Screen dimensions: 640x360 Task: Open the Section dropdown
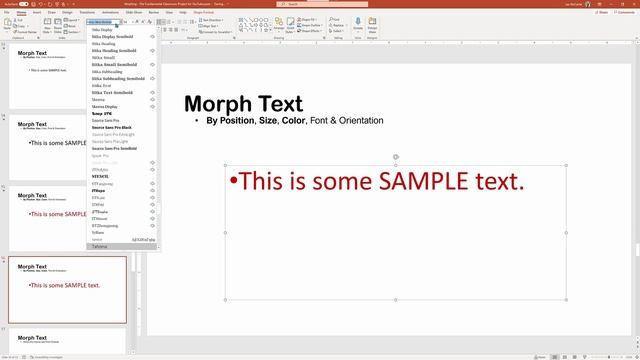tap(72, 32)
